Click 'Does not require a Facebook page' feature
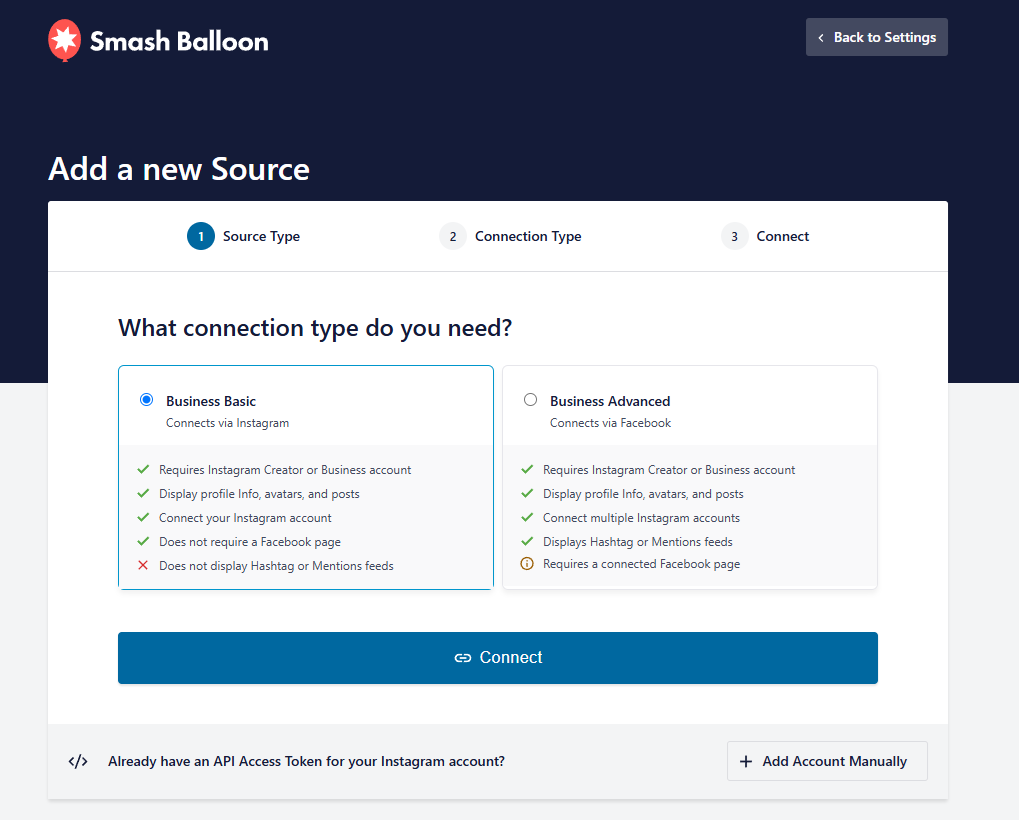The width and height of the screenshot is (1019, 820). coord(250,542)
